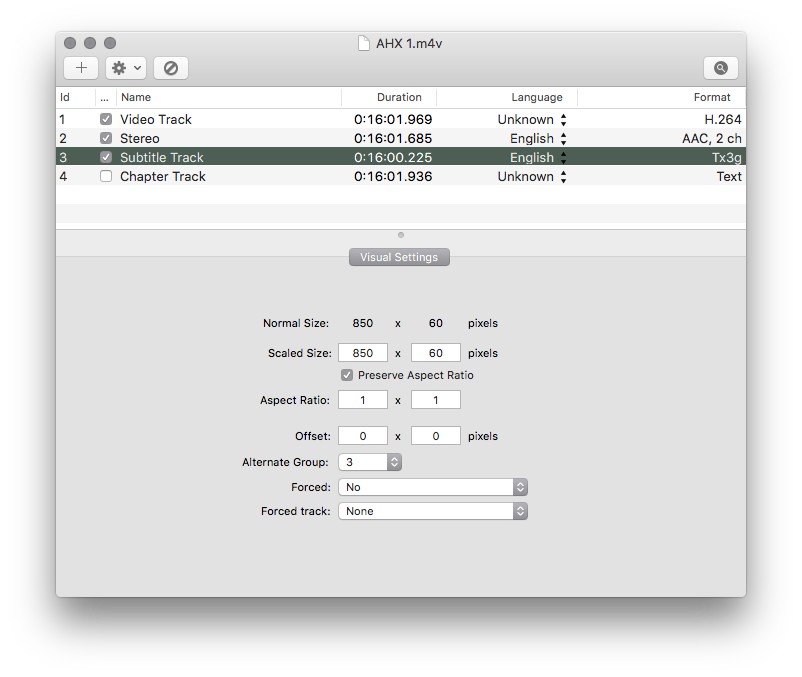Click the Format column header
The image size is (802, 677).
pos(662,97)
